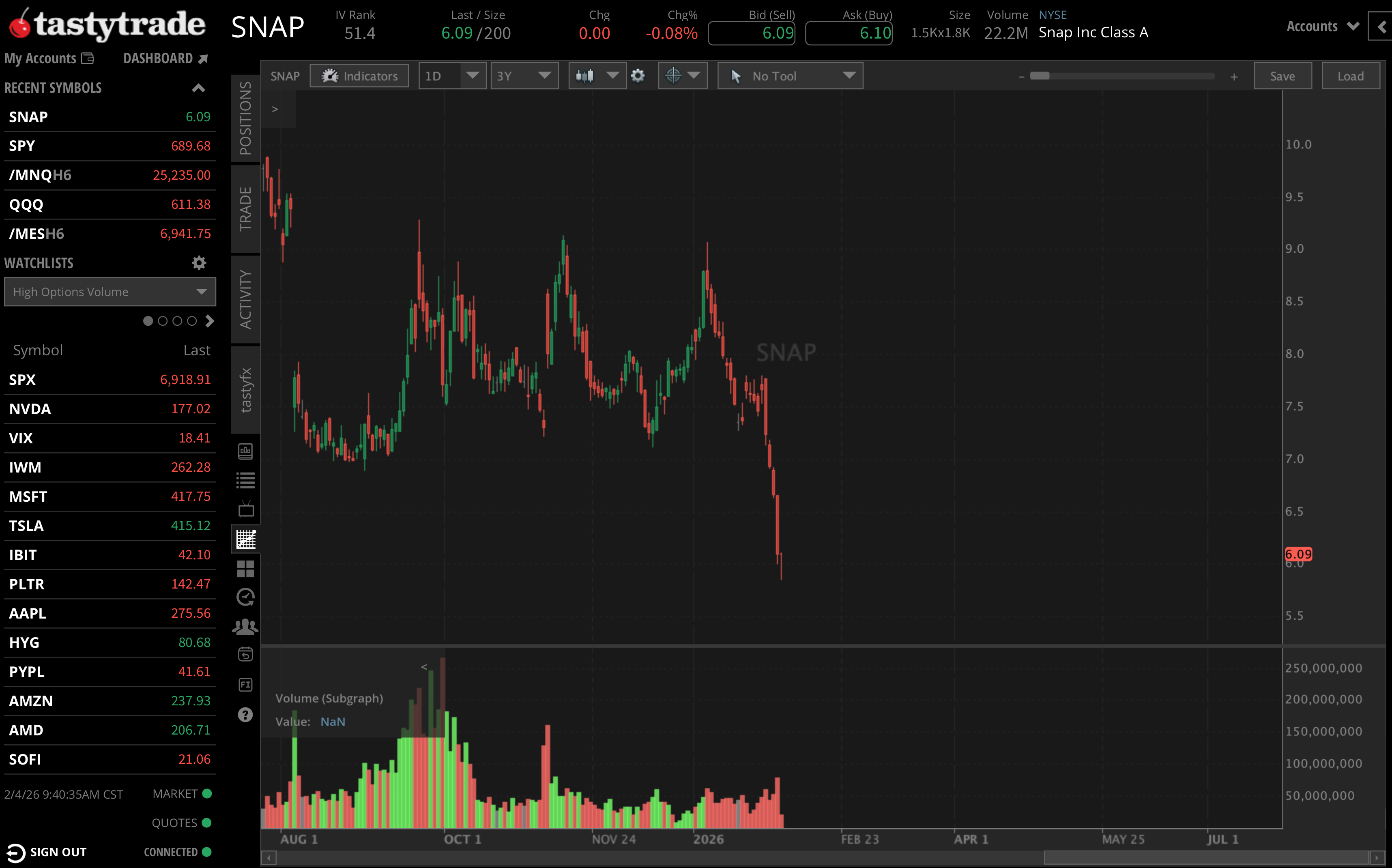Viewport: 1392px width, 868px height.
Task: Open chart settings via the gear icon
Action: click(638, 75)
